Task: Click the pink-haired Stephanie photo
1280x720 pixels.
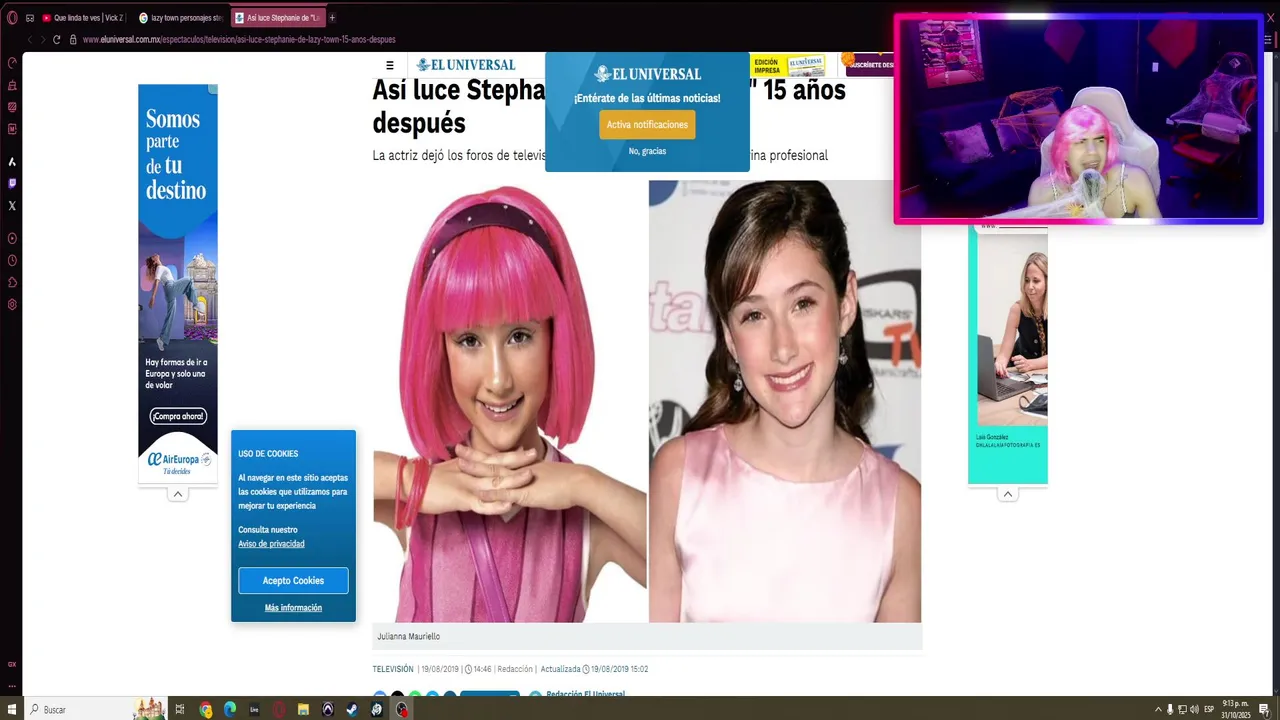Action: tap(510, 402)
